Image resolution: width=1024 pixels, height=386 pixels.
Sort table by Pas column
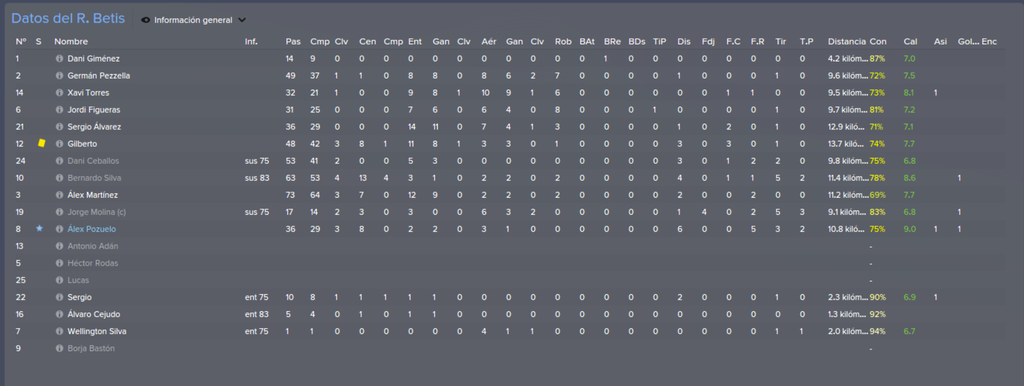[293, 42]
